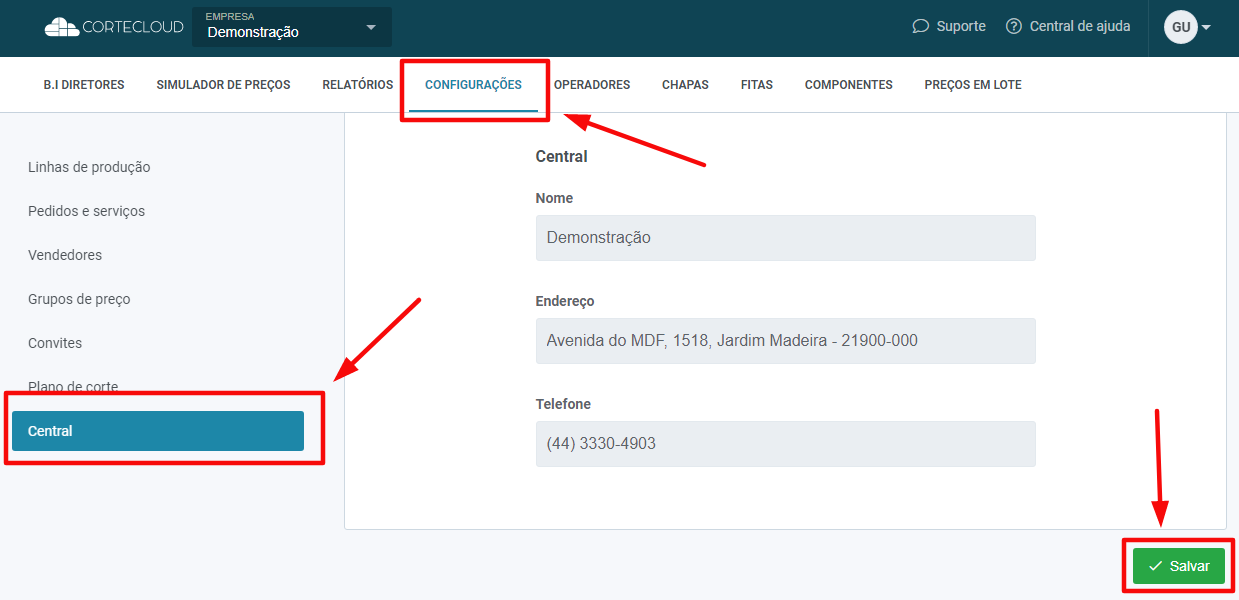This screenshot has height=600, width=1239.
Task: Select Grupos de preço in sidebar
Action: click(x=79, y=299)
